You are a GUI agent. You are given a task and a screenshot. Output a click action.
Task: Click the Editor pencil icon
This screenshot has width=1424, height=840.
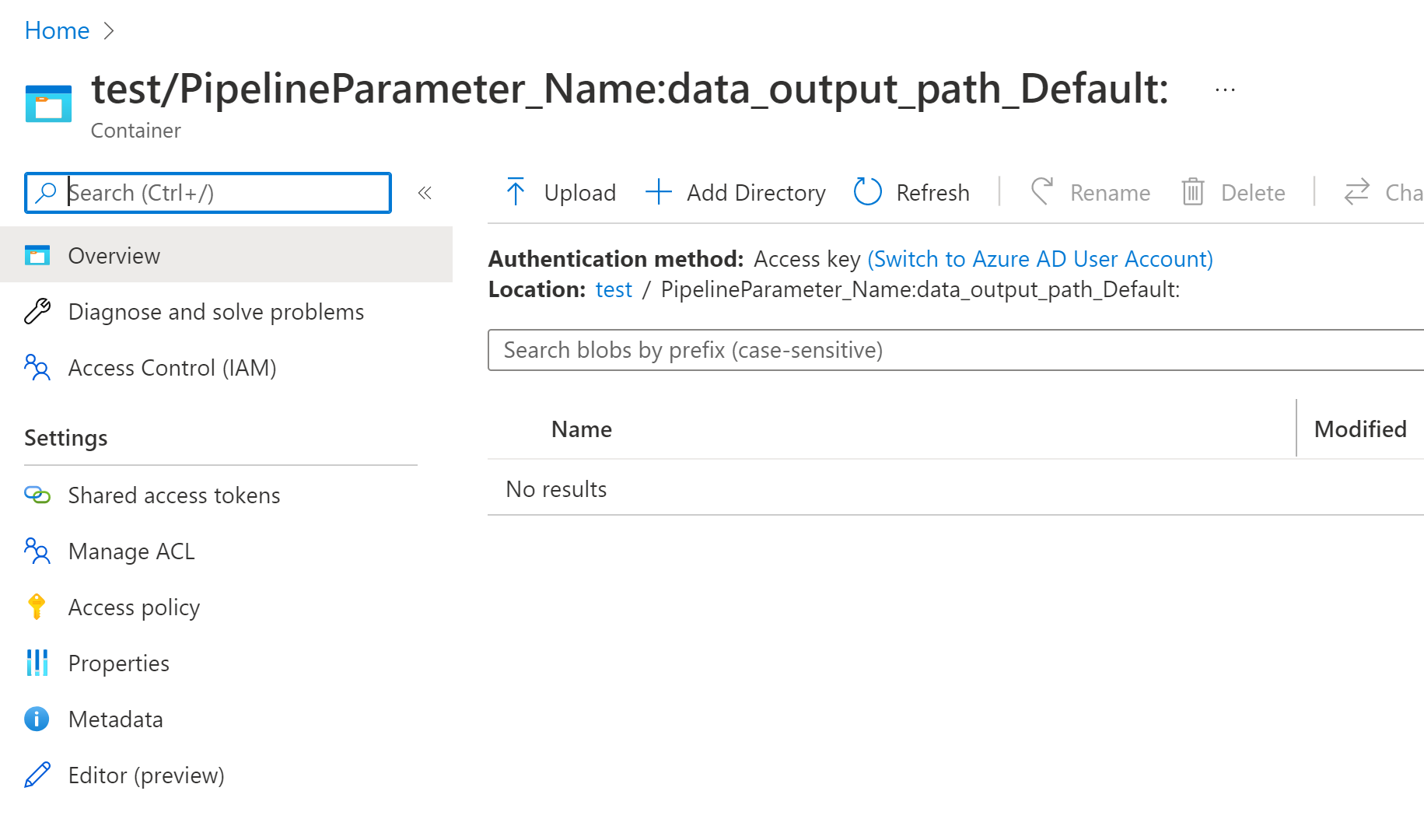(37, 775)
